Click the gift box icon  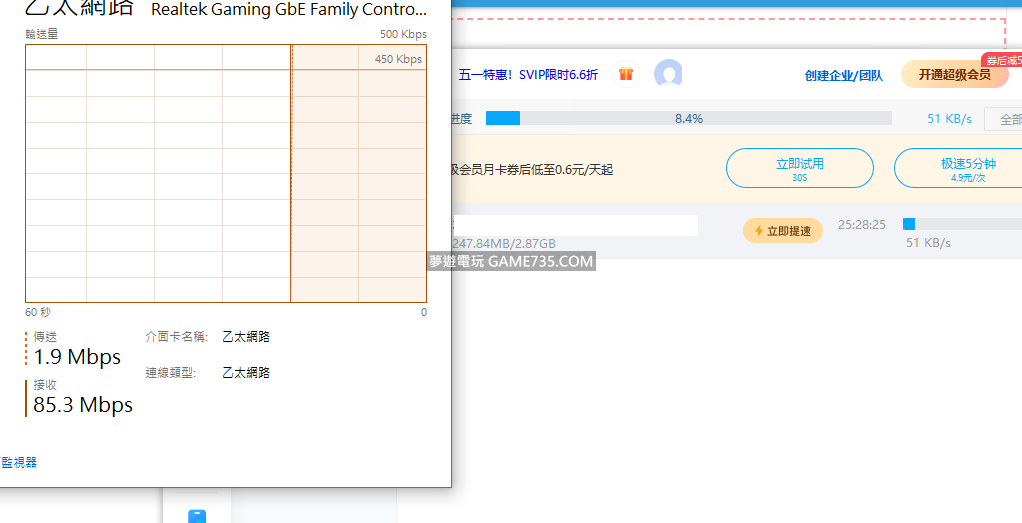(x=626, y=74)
